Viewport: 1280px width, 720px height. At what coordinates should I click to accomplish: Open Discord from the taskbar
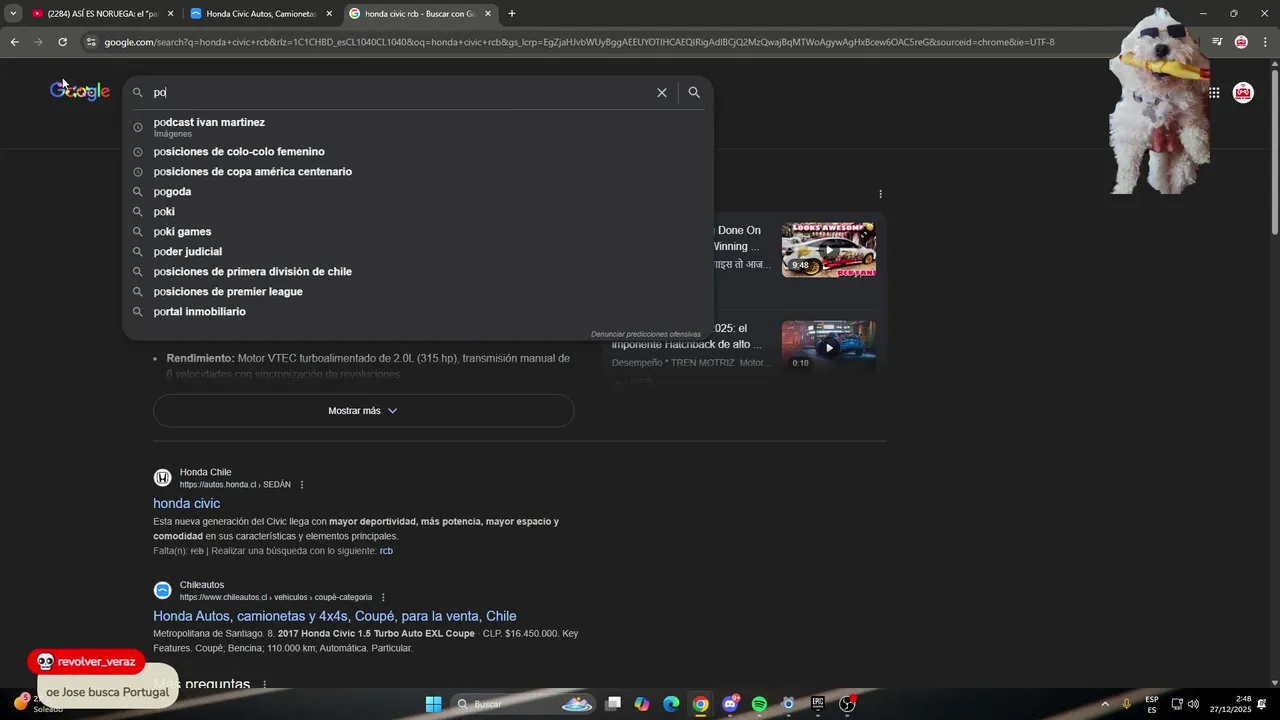(730, 704)
